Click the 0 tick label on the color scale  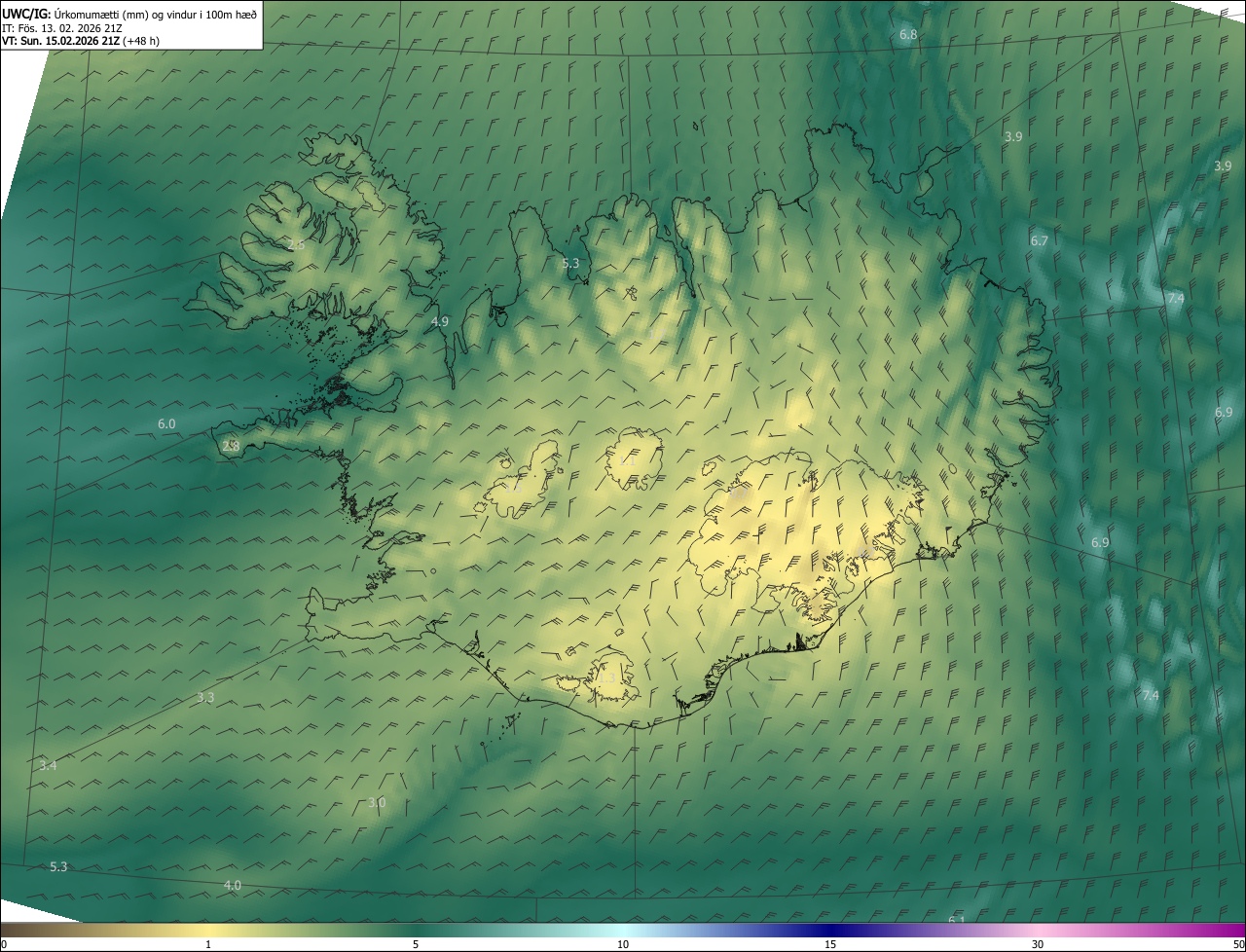[3, 944]
